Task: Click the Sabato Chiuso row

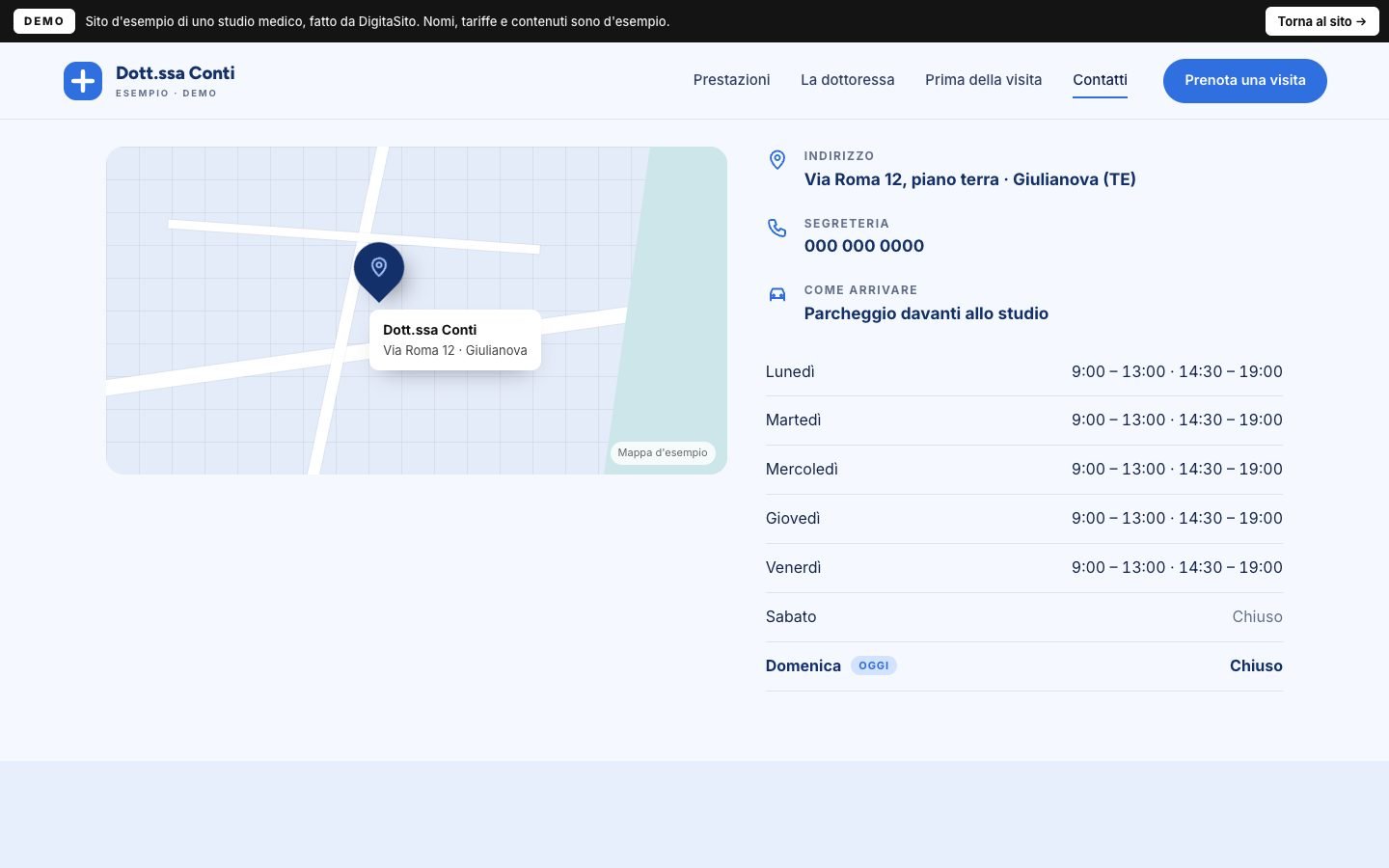Action: tap(1024, 617)
